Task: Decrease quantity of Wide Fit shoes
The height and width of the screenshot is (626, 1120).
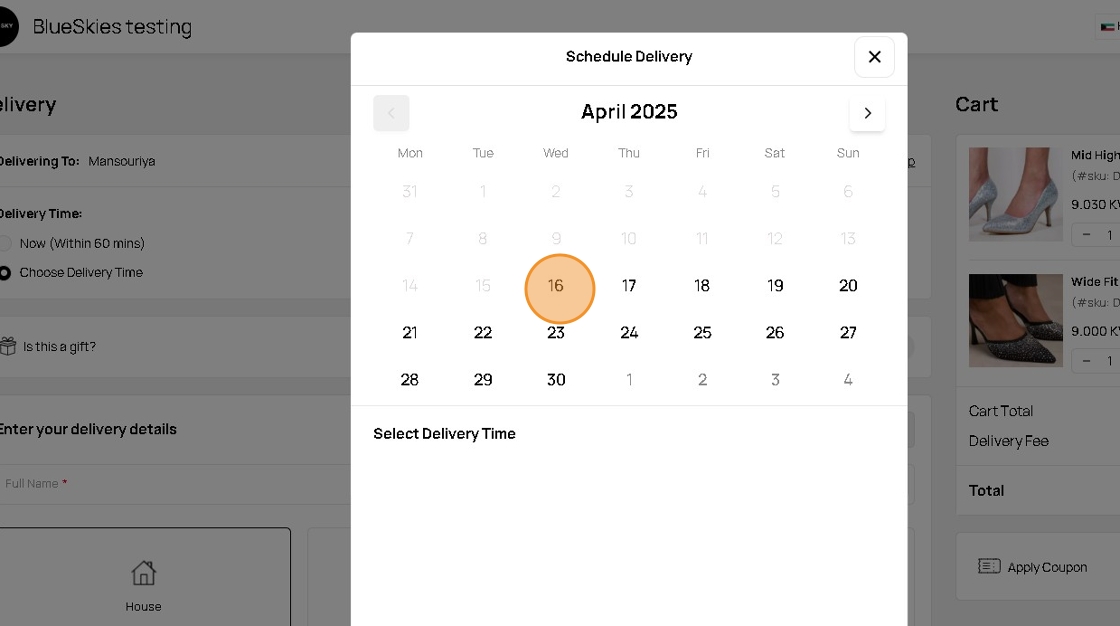Action: [1087, 360]
